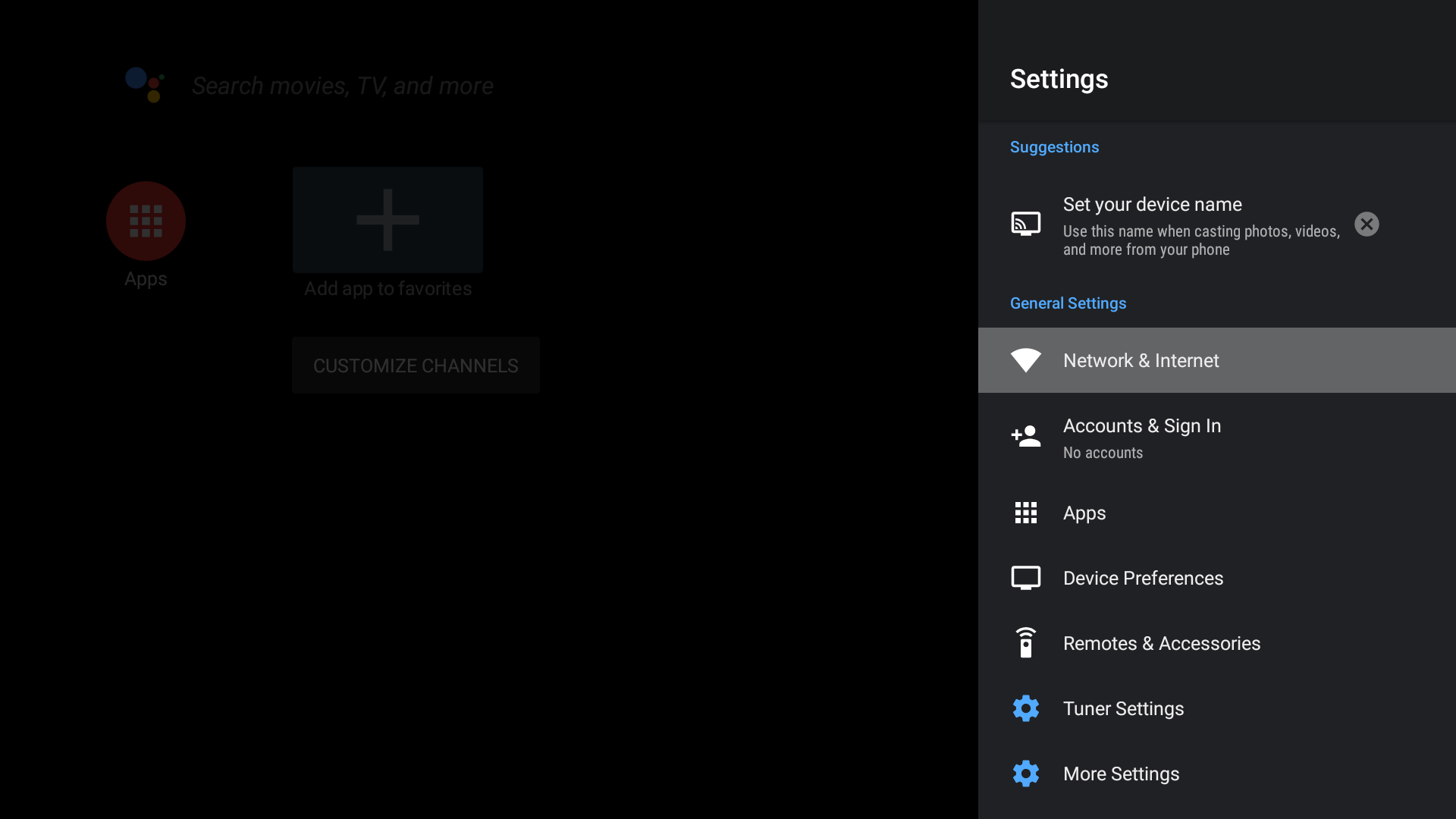Select the Remotes & Accessories remote icon

1025,642
